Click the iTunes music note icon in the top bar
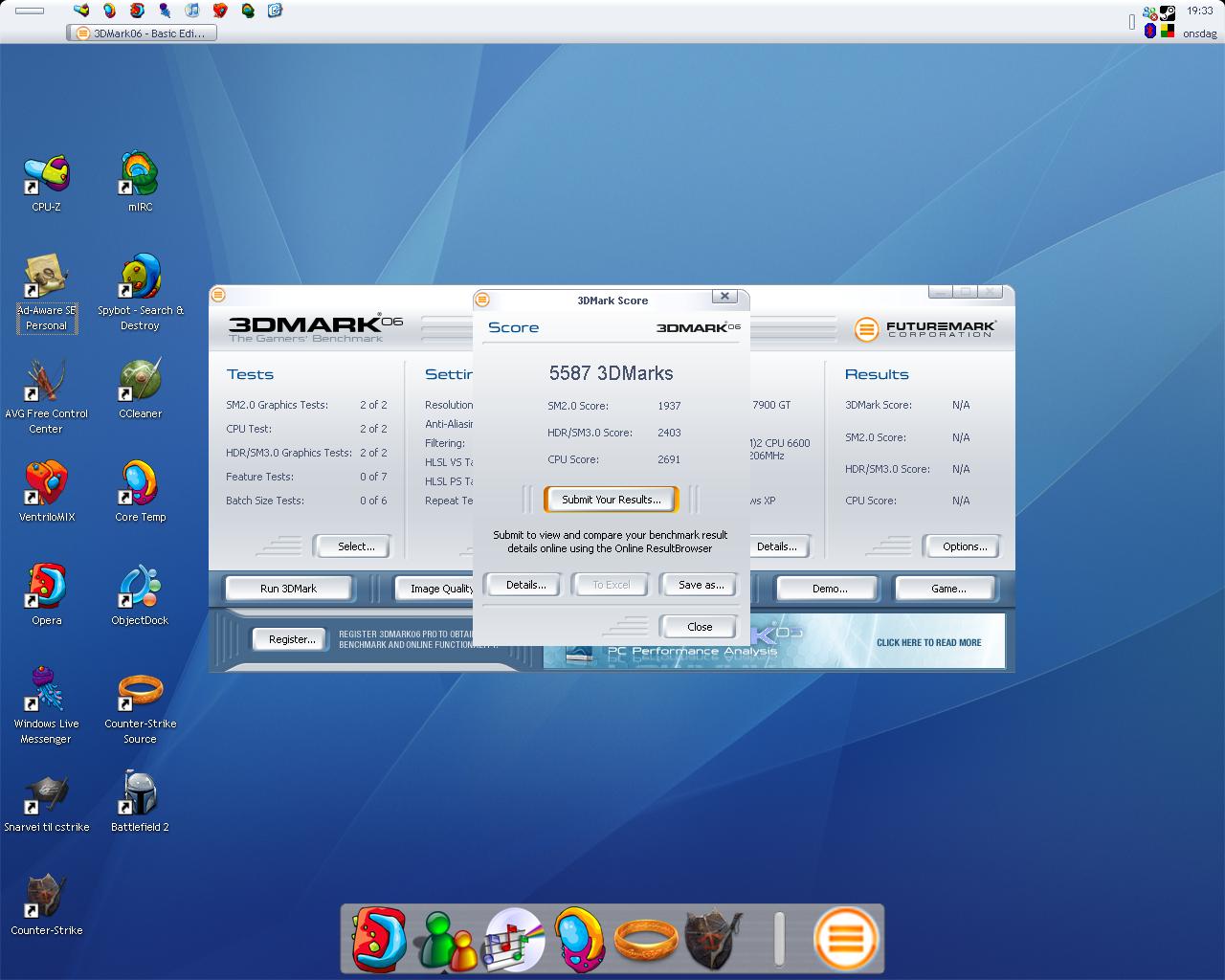The image size is (1225, 980). point(192,11)
